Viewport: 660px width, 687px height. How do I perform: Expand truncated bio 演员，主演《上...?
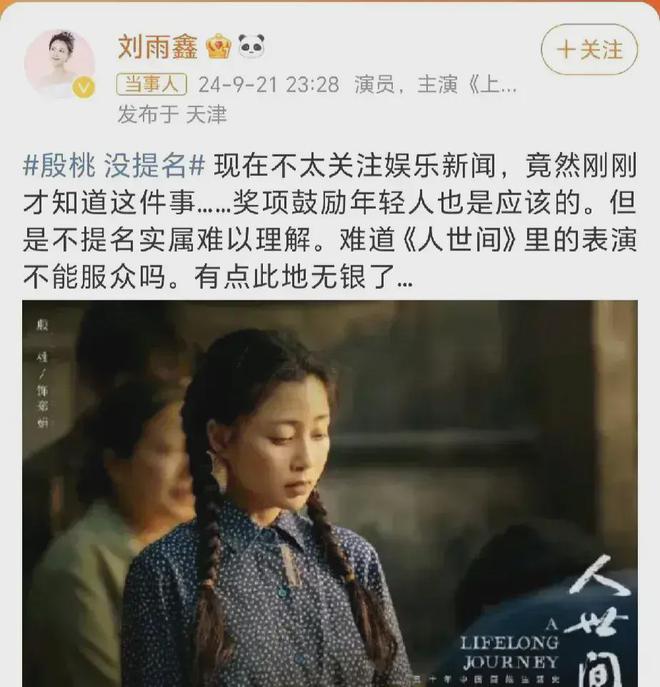pyautogui.click(x=436, y=85)
